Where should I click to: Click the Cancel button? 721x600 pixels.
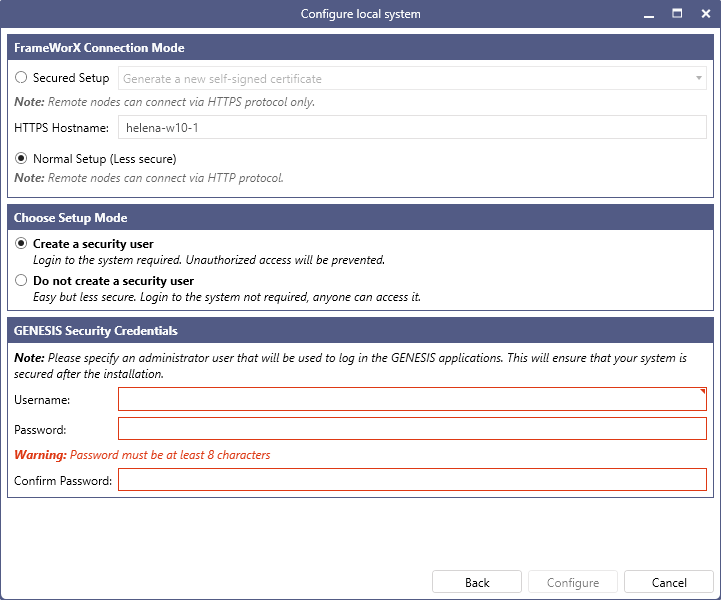669,582
